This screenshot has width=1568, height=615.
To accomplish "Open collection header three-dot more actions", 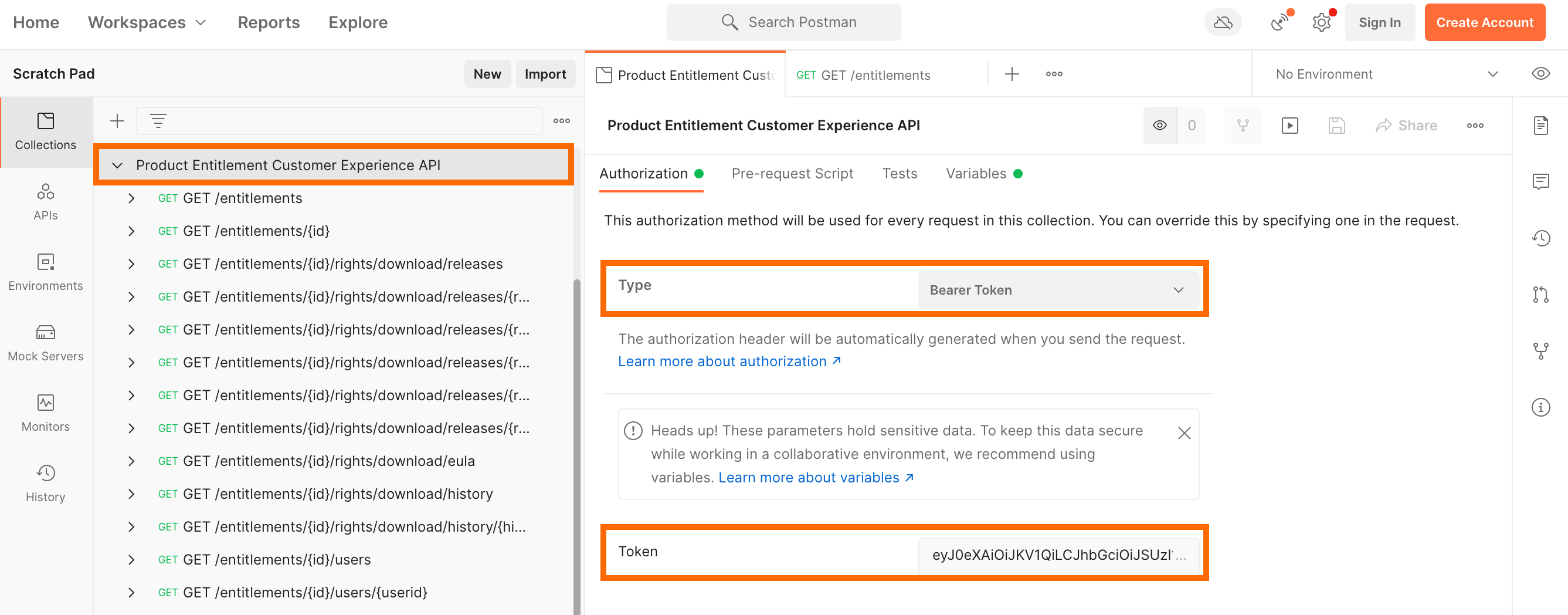I will pyautogui.click(x=1474, y=126).
